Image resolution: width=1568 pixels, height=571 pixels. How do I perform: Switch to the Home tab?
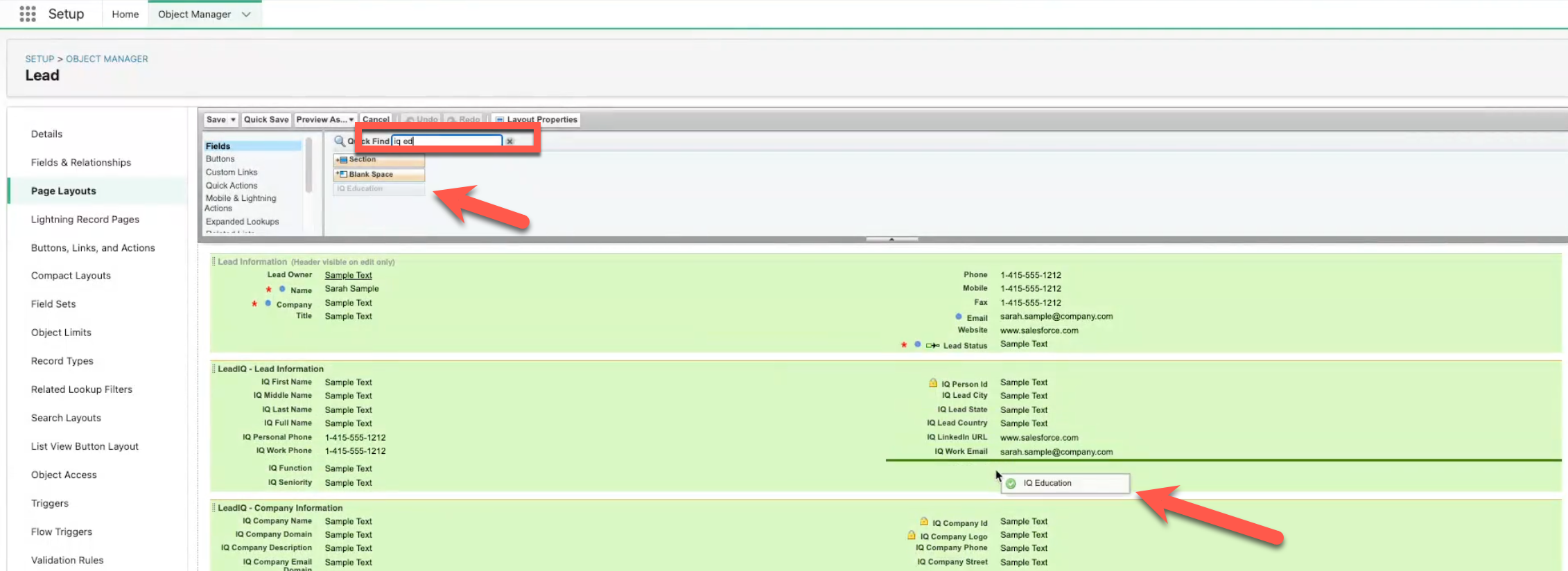(x=125, y=15)
